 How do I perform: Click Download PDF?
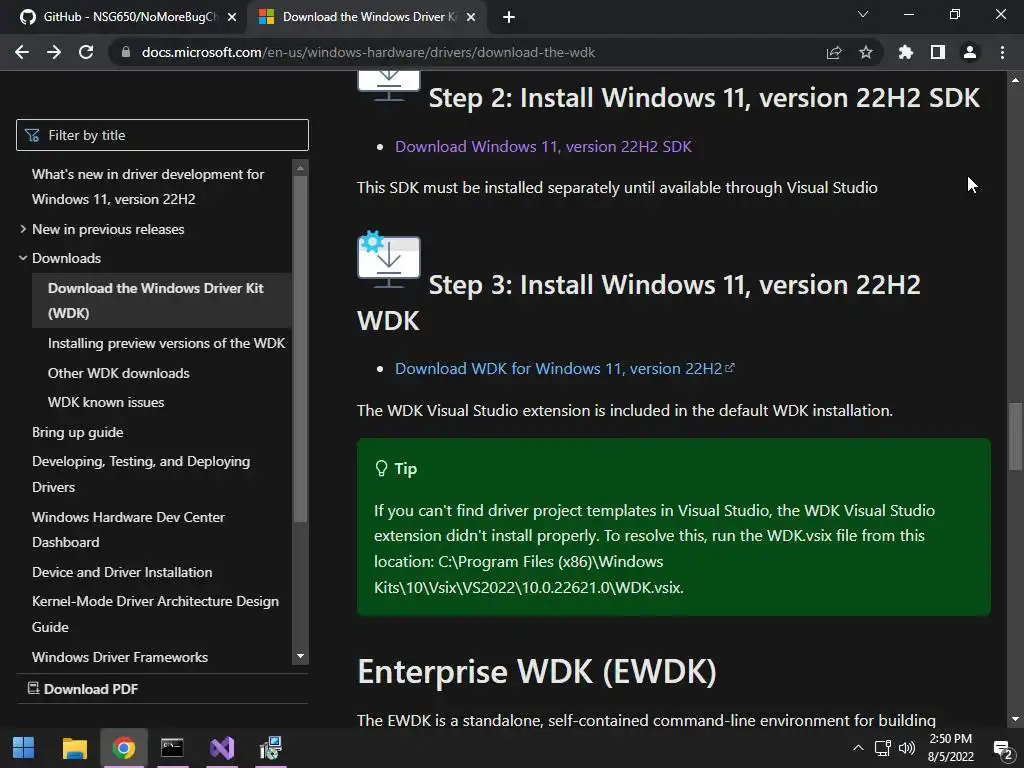pyautogui.click(x=83, y=689)
